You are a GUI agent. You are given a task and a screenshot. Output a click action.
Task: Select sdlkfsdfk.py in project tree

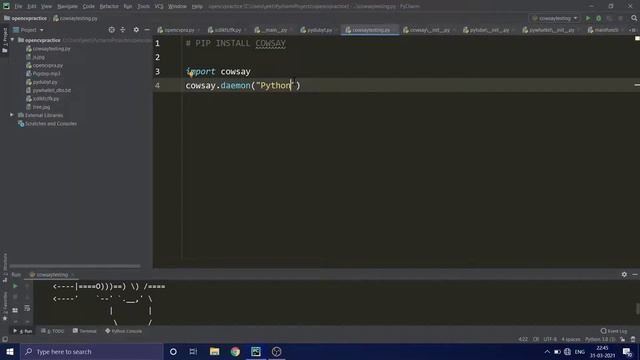(42, 99)
